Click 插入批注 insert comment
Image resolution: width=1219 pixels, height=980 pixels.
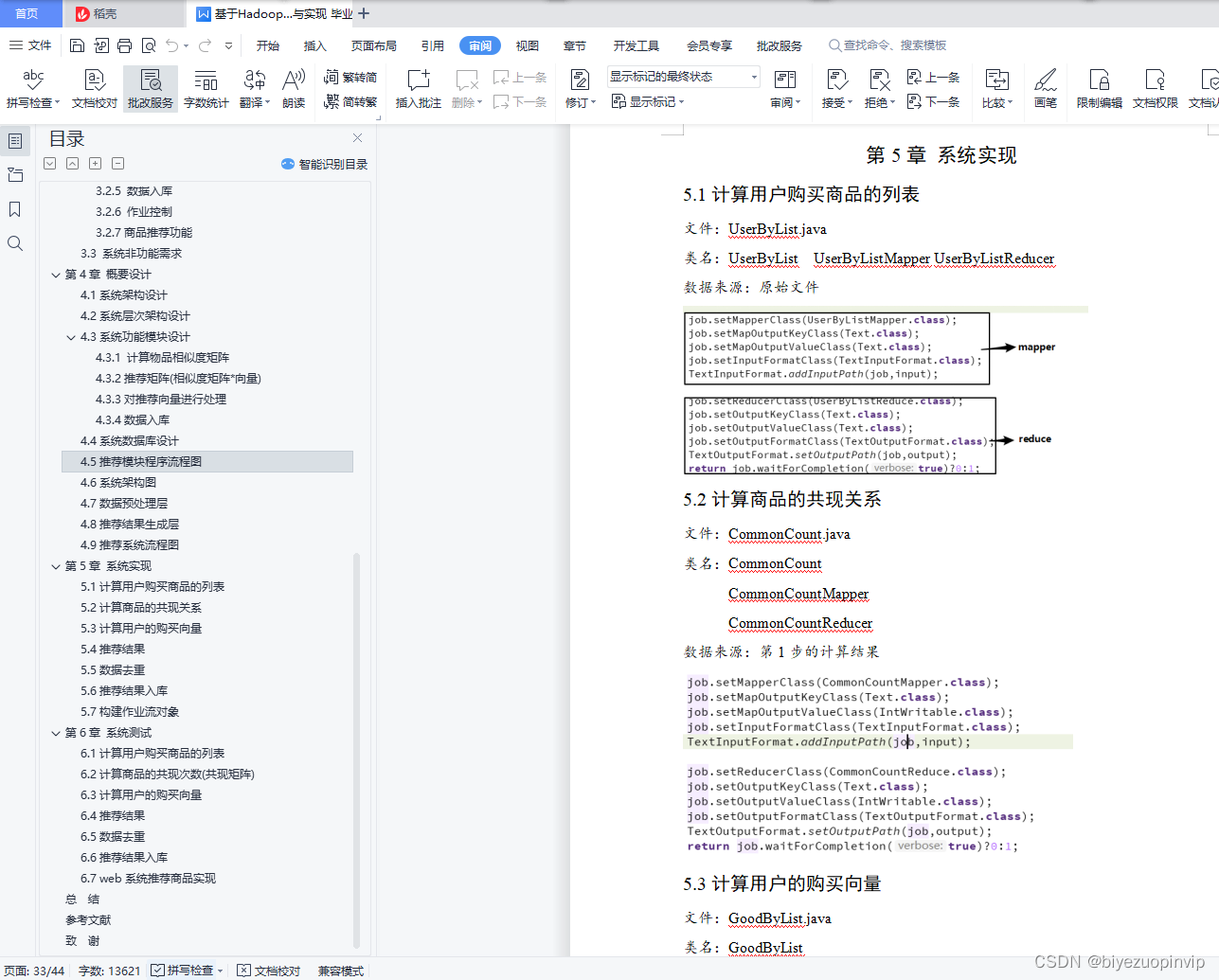tap(418, 88)
